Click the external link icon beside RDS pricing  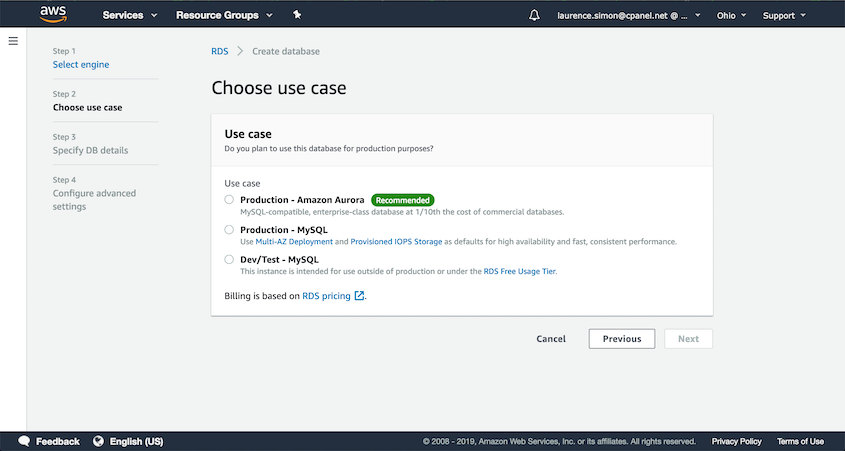[x=359, y=296]
